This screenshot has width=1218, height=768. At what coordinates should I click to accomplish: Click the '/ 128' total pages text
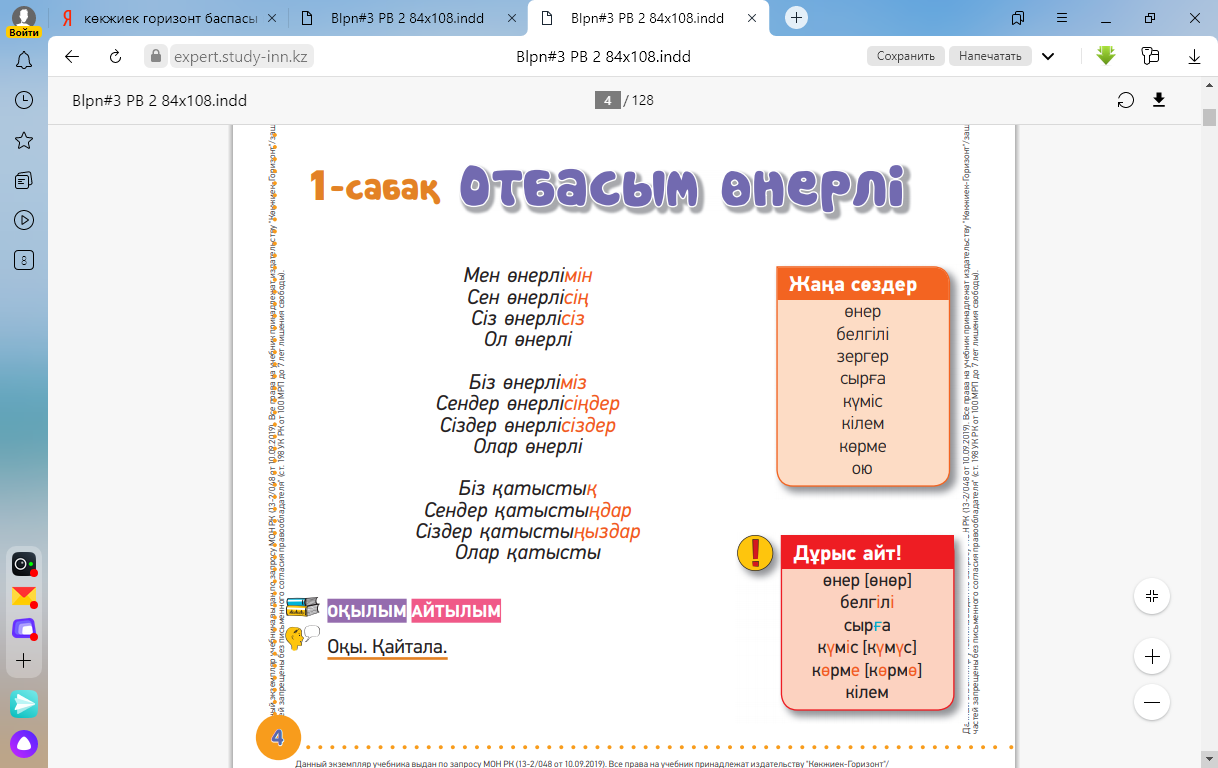(639, 100)
